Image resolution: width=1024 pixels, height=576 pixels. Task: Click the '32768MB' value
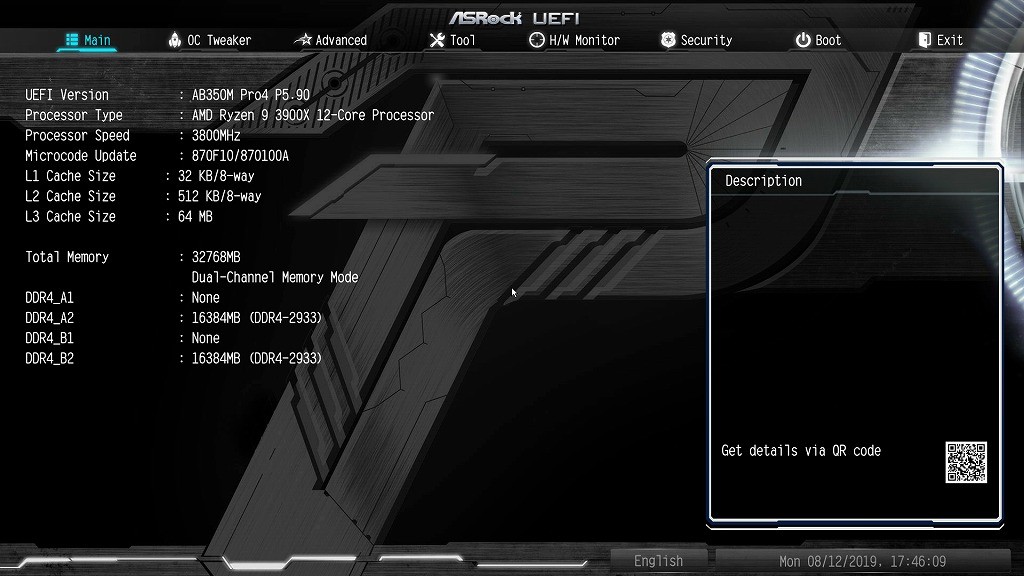[216, 257]
